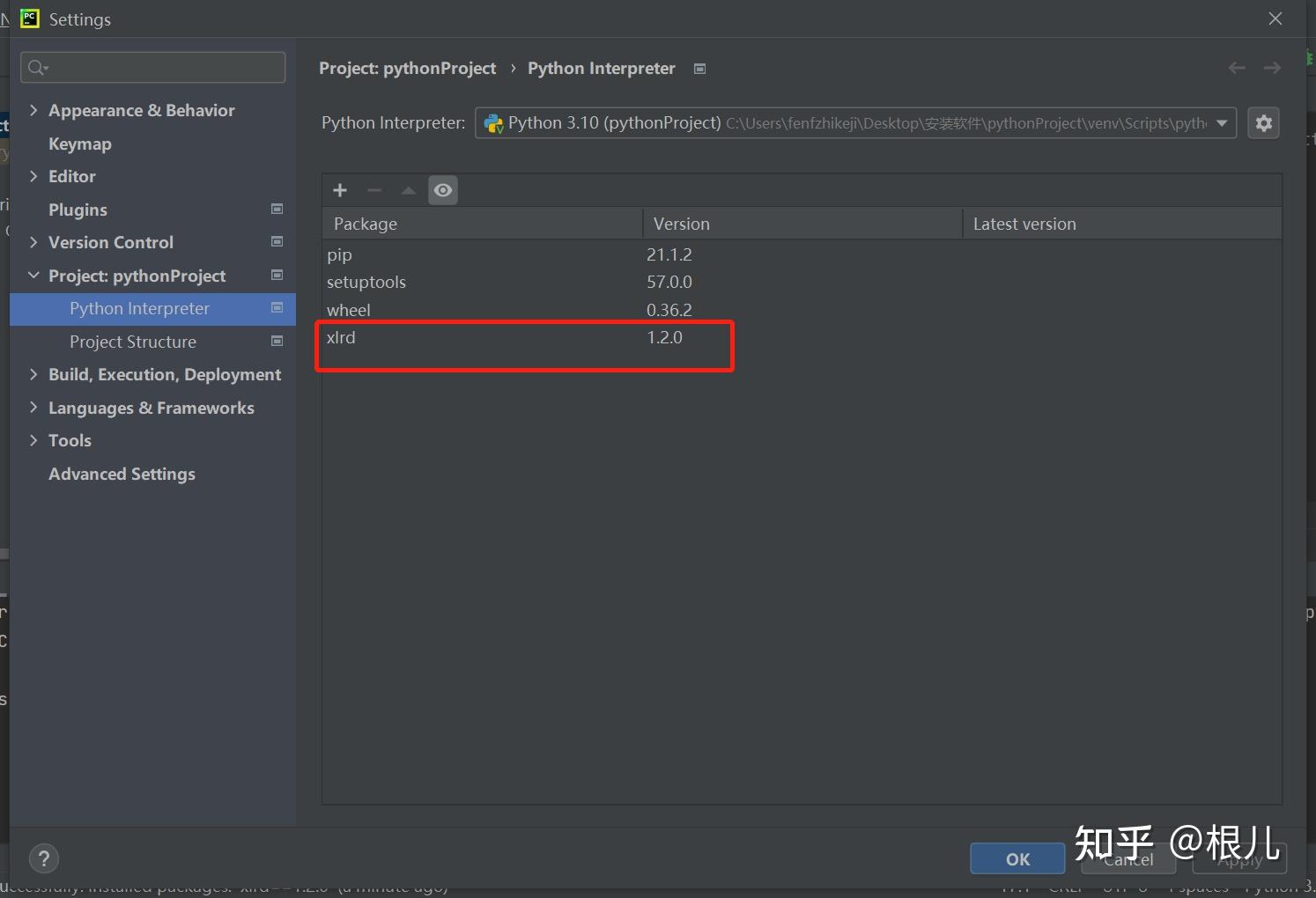The height and width of the screenshot is (898, 1316).
Task: Click the remove package minus icon
Action: click(x=374, y=190)
